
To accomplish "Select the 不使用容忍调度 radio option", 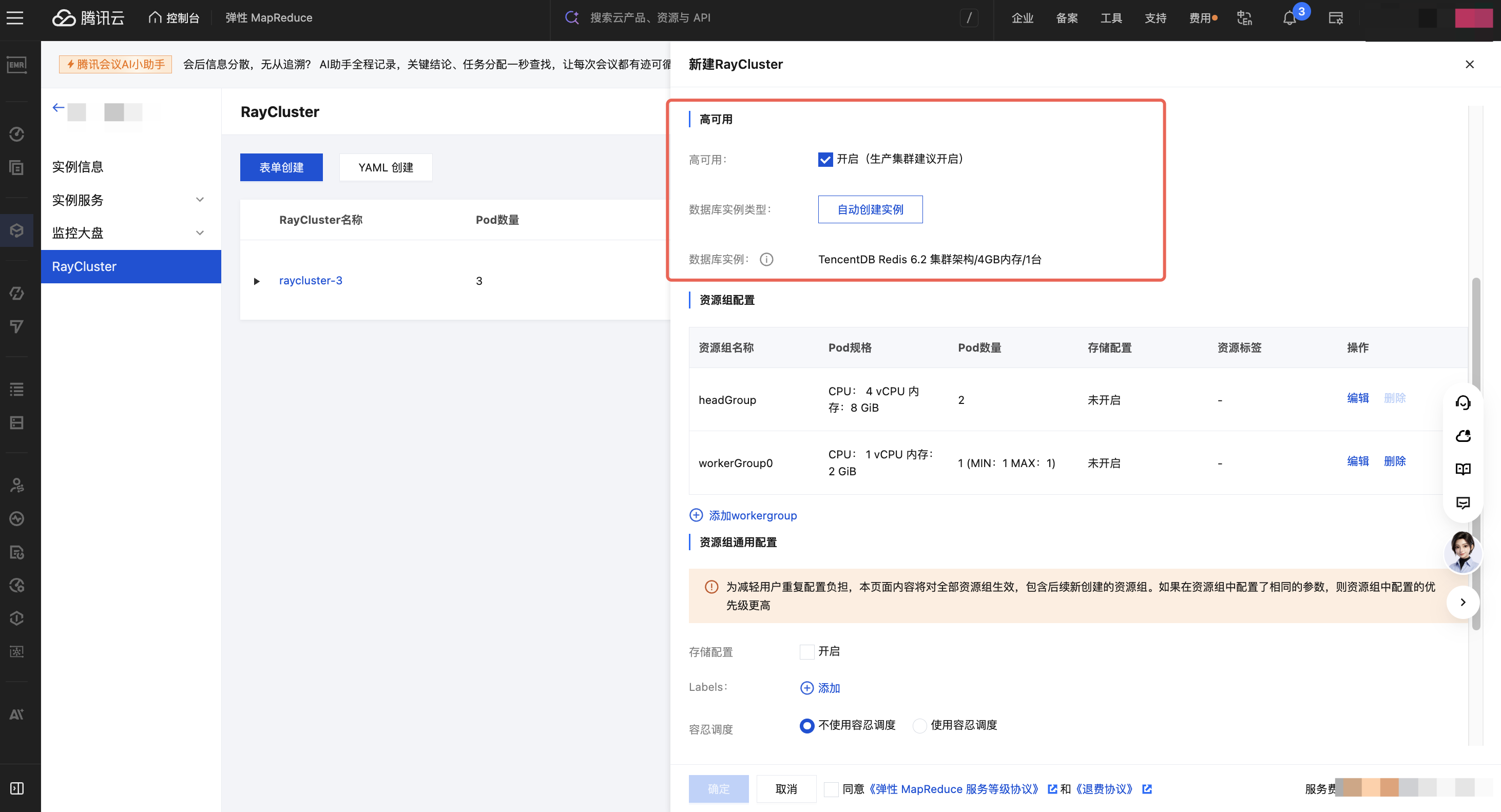I will (x=806, y=726).
